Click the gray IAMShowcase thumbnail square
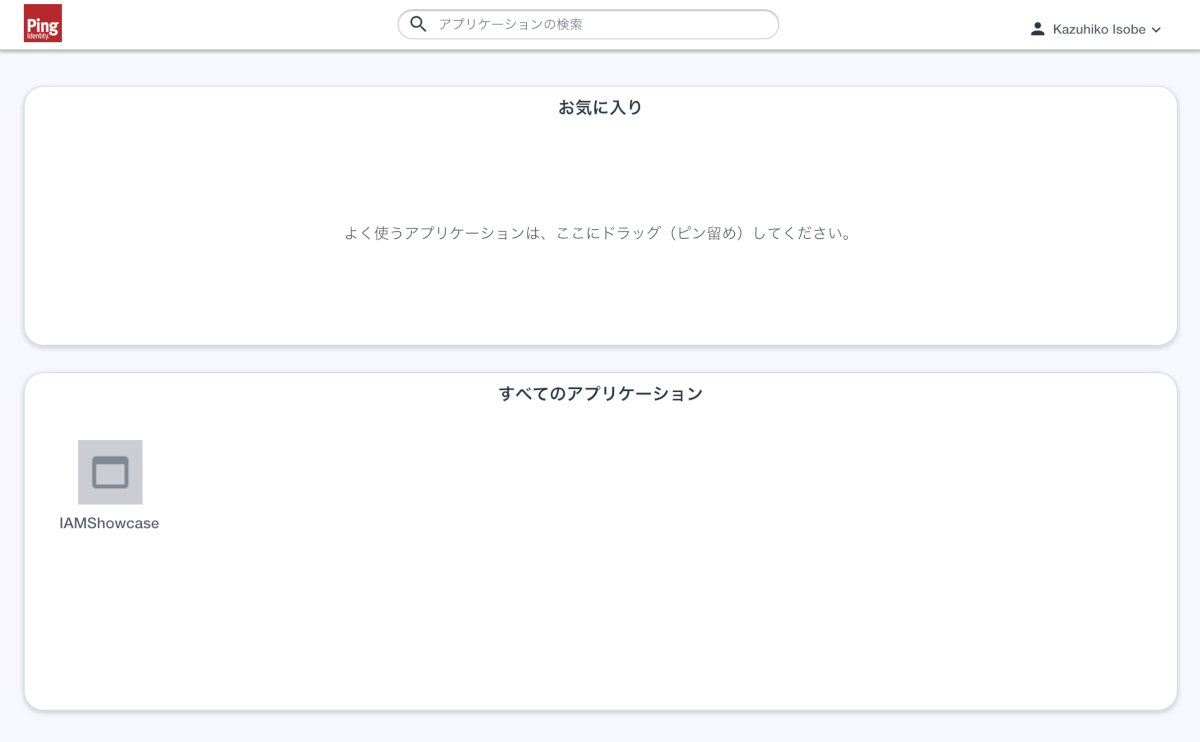 [110, 472]
